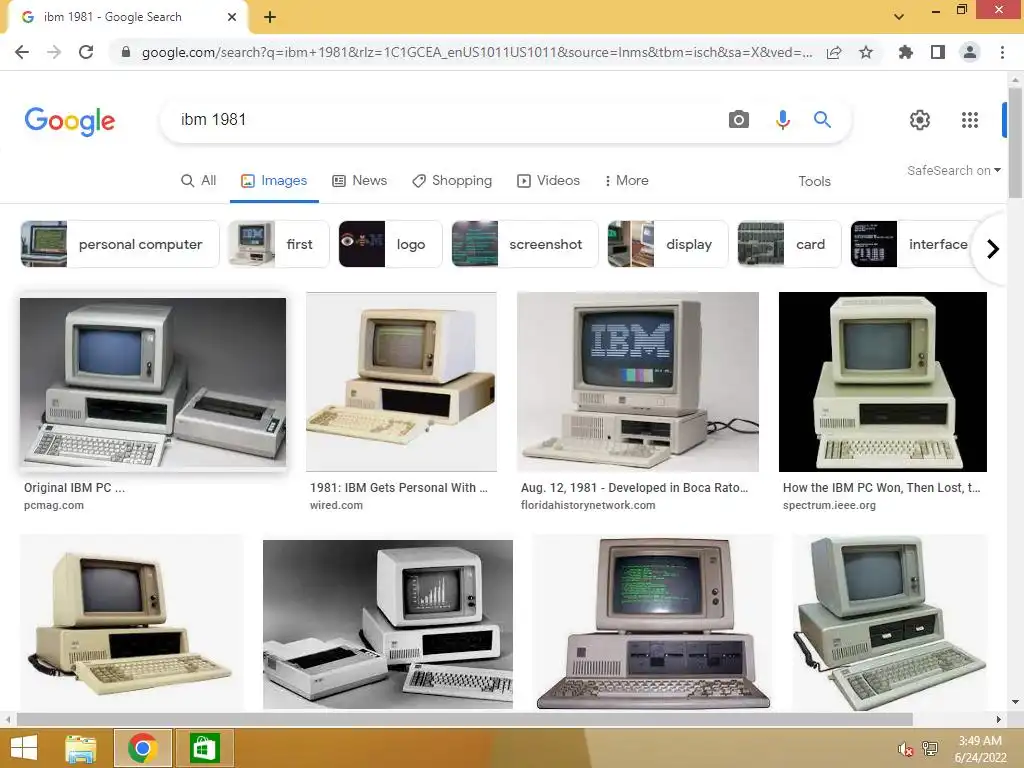Open the black-and-white IBM PC chart image
Image resolution: width=1024 pixels, height=768 pixels.
click(387, 624)
